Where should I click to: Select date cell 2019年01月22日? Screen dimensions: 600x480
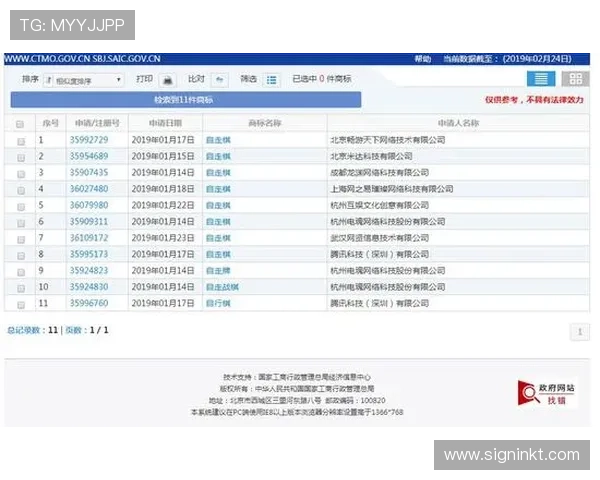click(x=163, y=205)
